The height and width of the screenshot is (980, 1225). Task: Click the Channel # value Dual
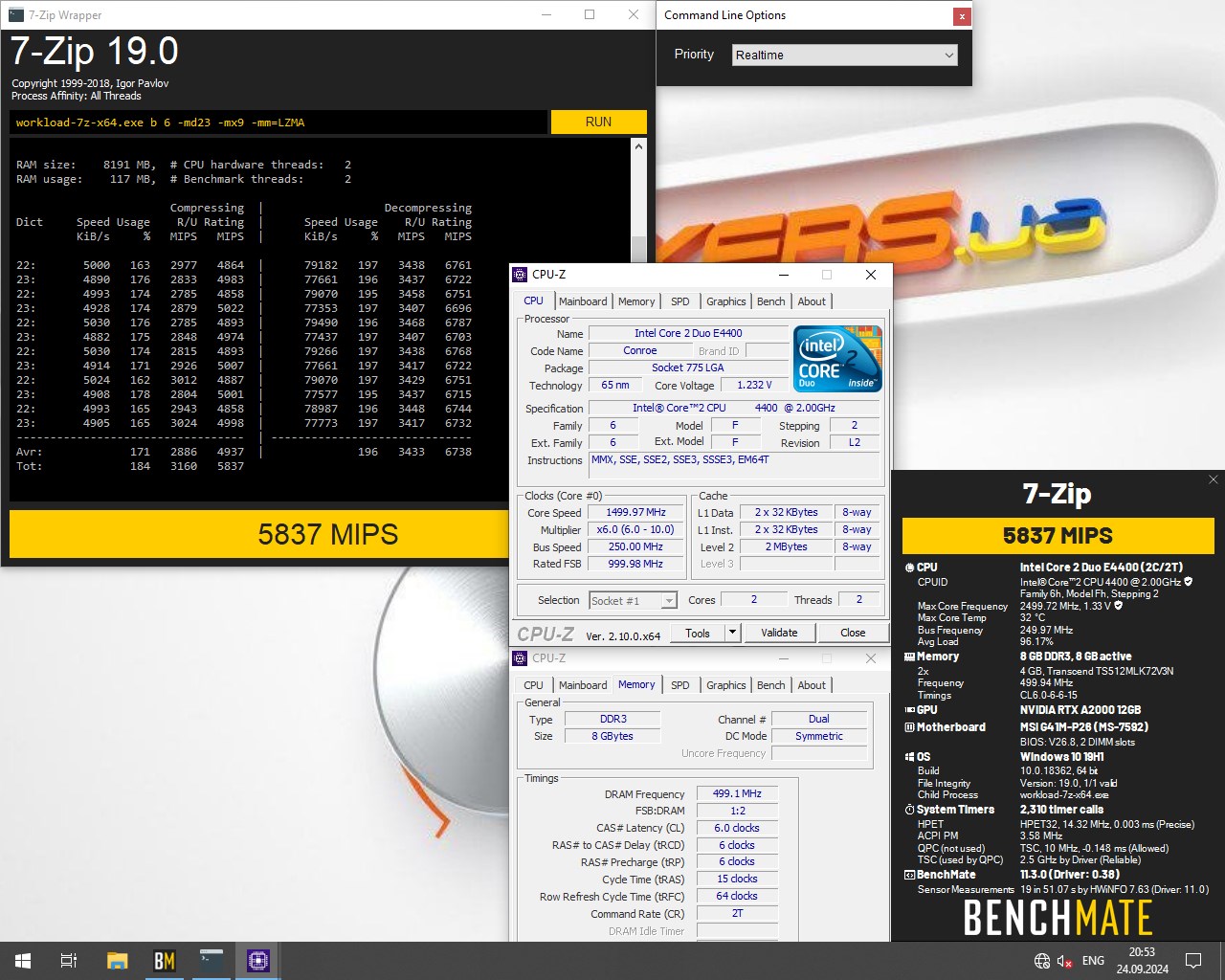819,719
